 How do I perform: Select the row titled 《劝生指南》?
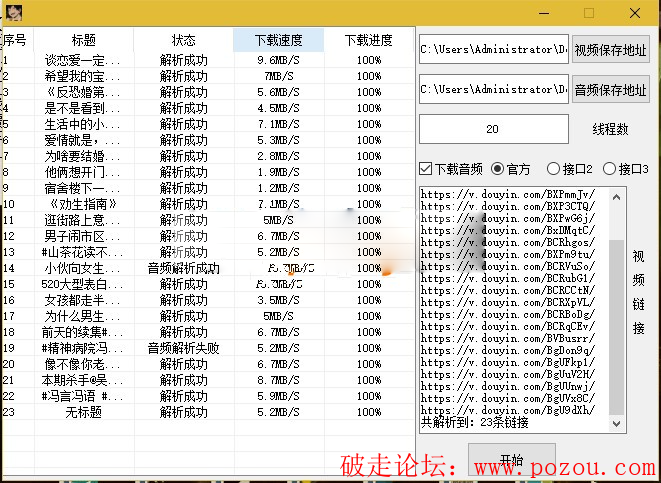[x=209, y=204]
